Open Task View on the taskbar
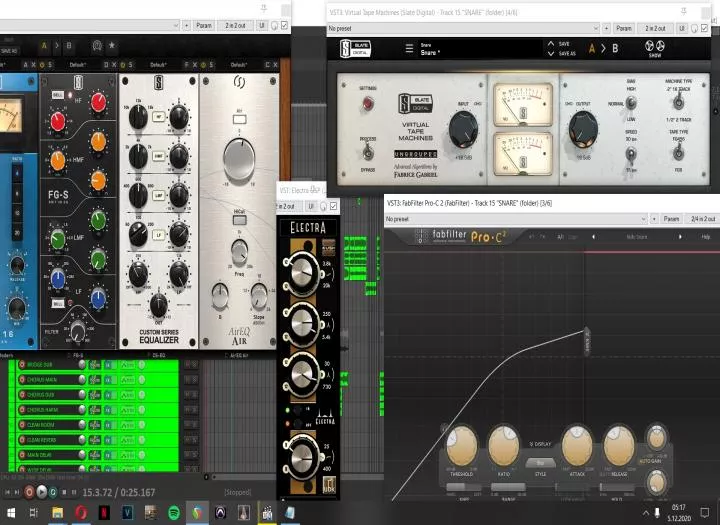 (34, 513)
